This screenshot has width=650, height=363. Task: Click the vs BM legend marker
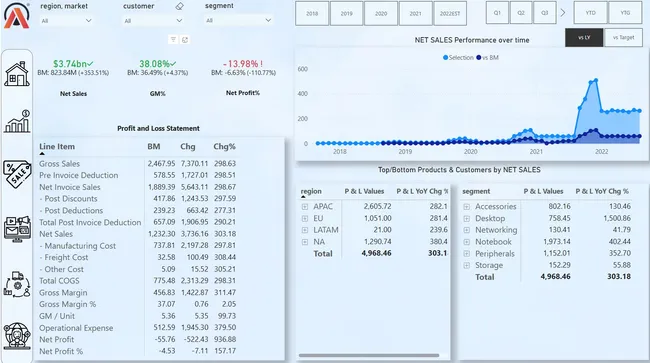point(479,58)
